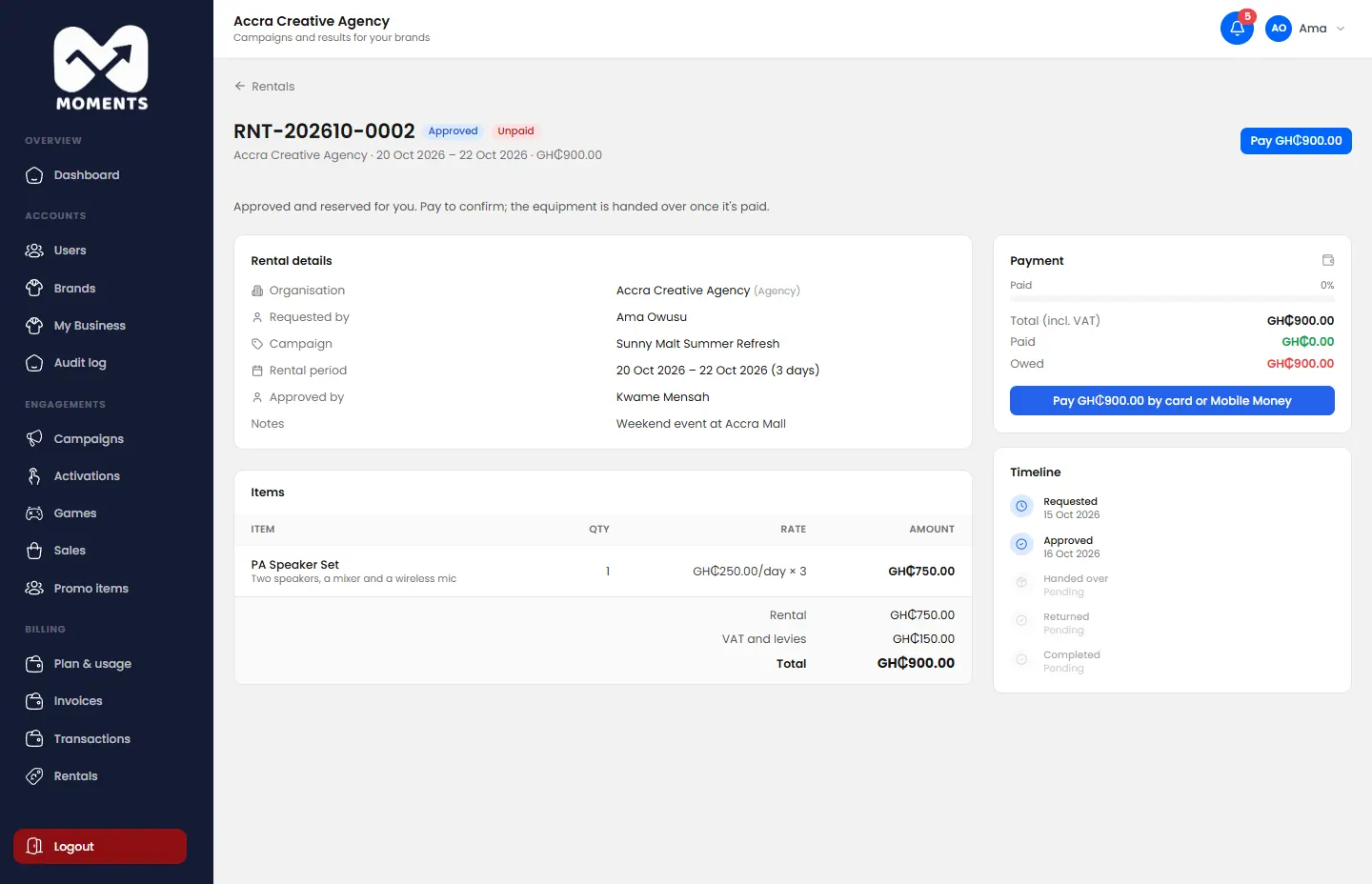This screenshot has height=884, width=1372.
Task: Expand the Ama account dropdown chevron
Action: click(1341, 29)
